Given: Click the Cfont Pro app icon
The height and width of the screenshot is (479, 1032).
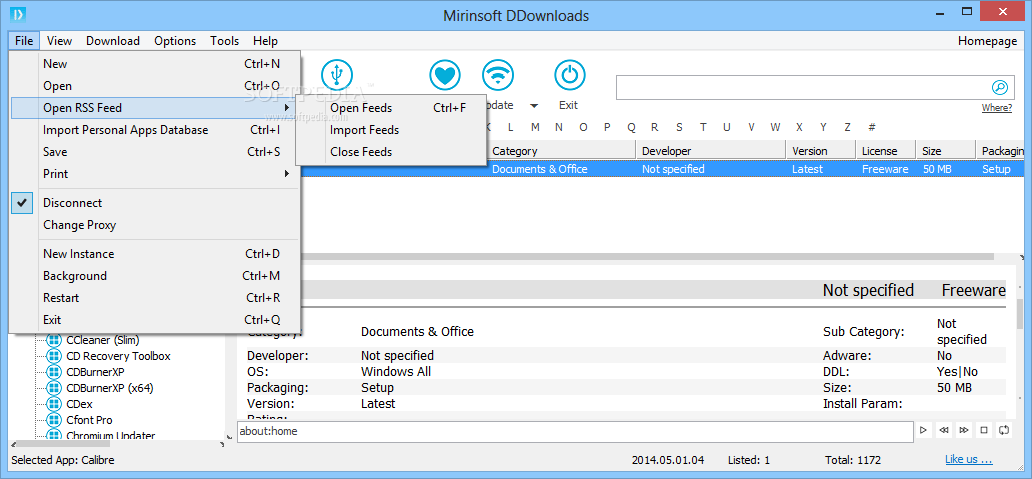Looking at the screenshot, I should point(54,420).
